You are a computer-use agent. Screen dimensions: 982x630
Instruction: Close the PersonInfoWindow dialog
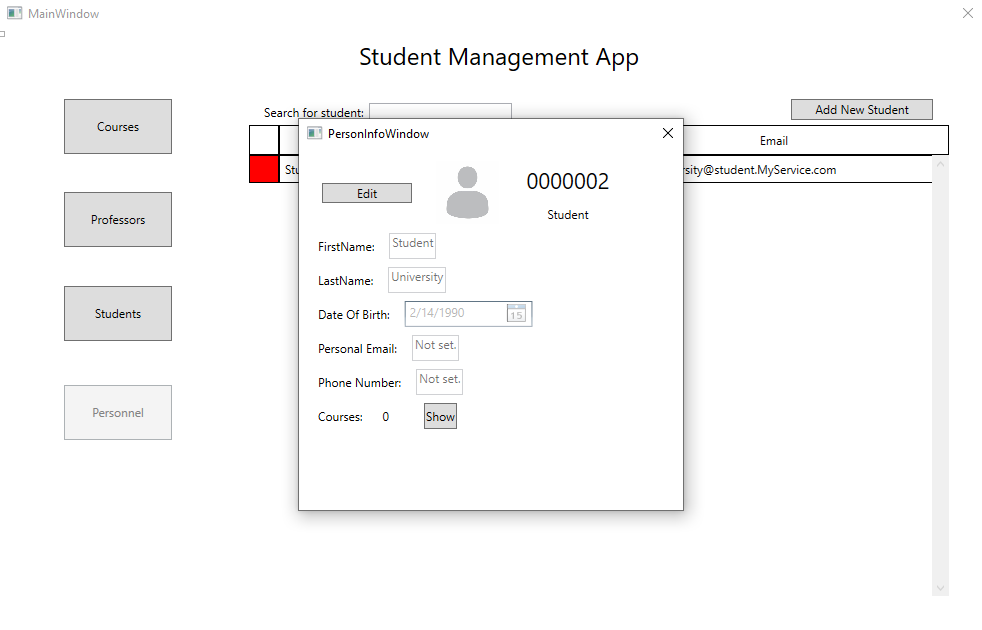pyautogui.click(x=668, y=133)
